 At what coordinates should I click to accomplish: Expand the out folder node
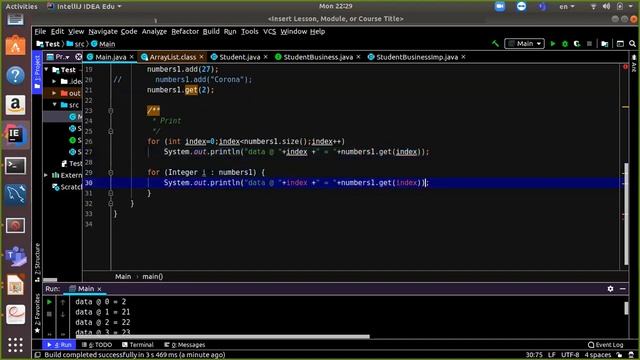[54, 93]
